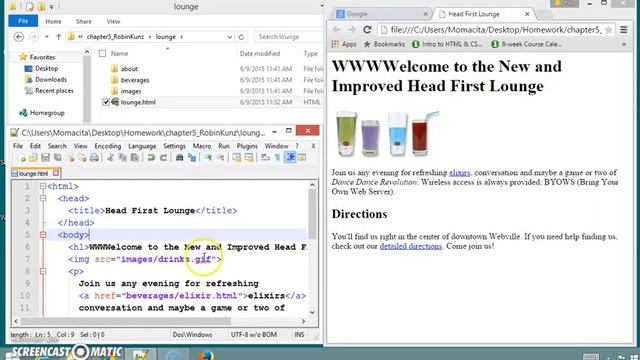Viewport: 640px width, 360px height.
Task: Sort files by Date modified column
Action: 260,53
